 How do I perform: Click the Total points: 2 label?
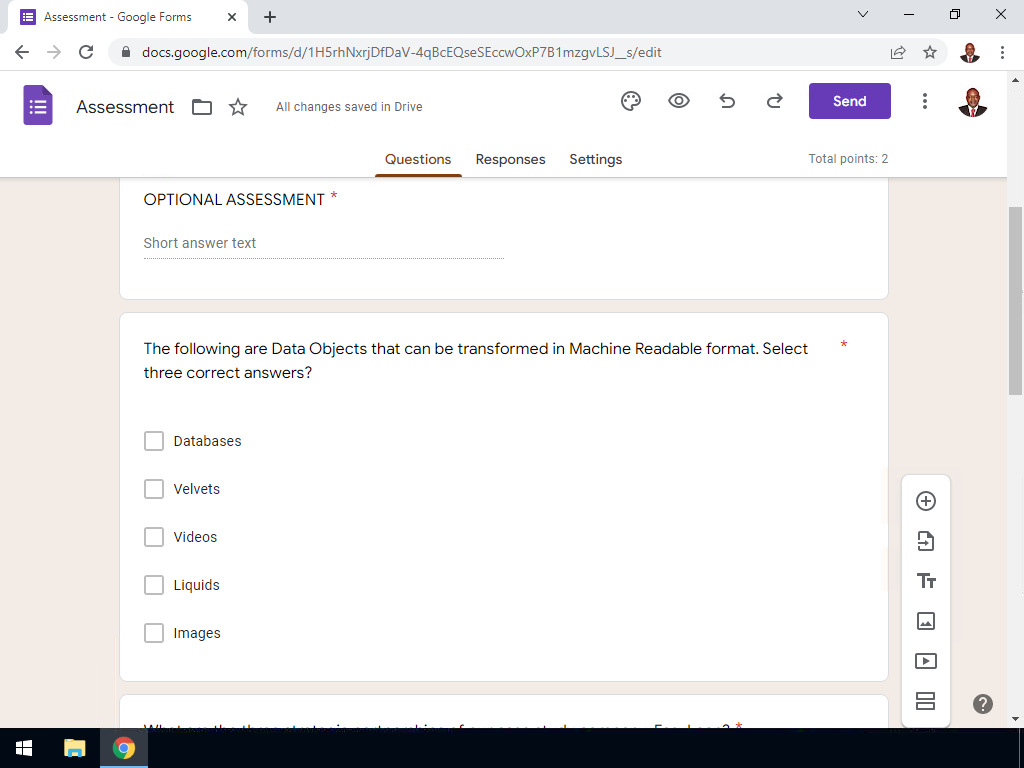(x=848, y=159)
